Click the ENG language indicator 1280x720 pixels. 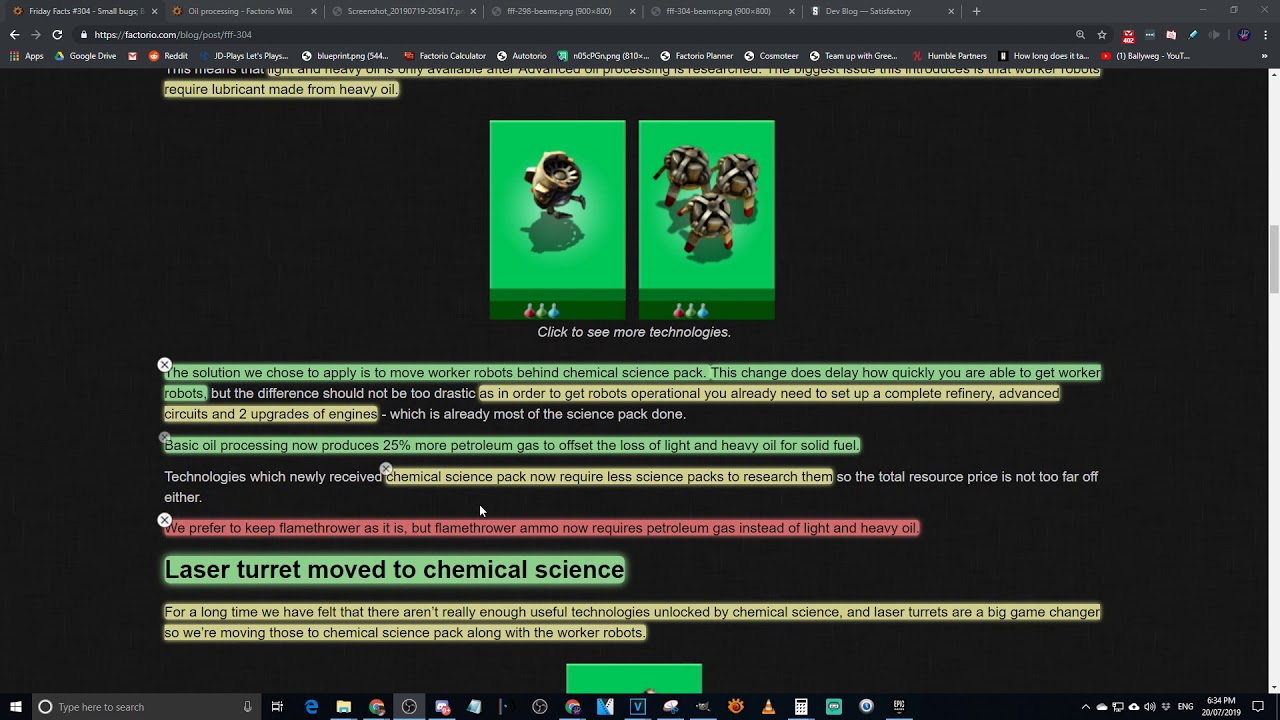pos(1185,707)
